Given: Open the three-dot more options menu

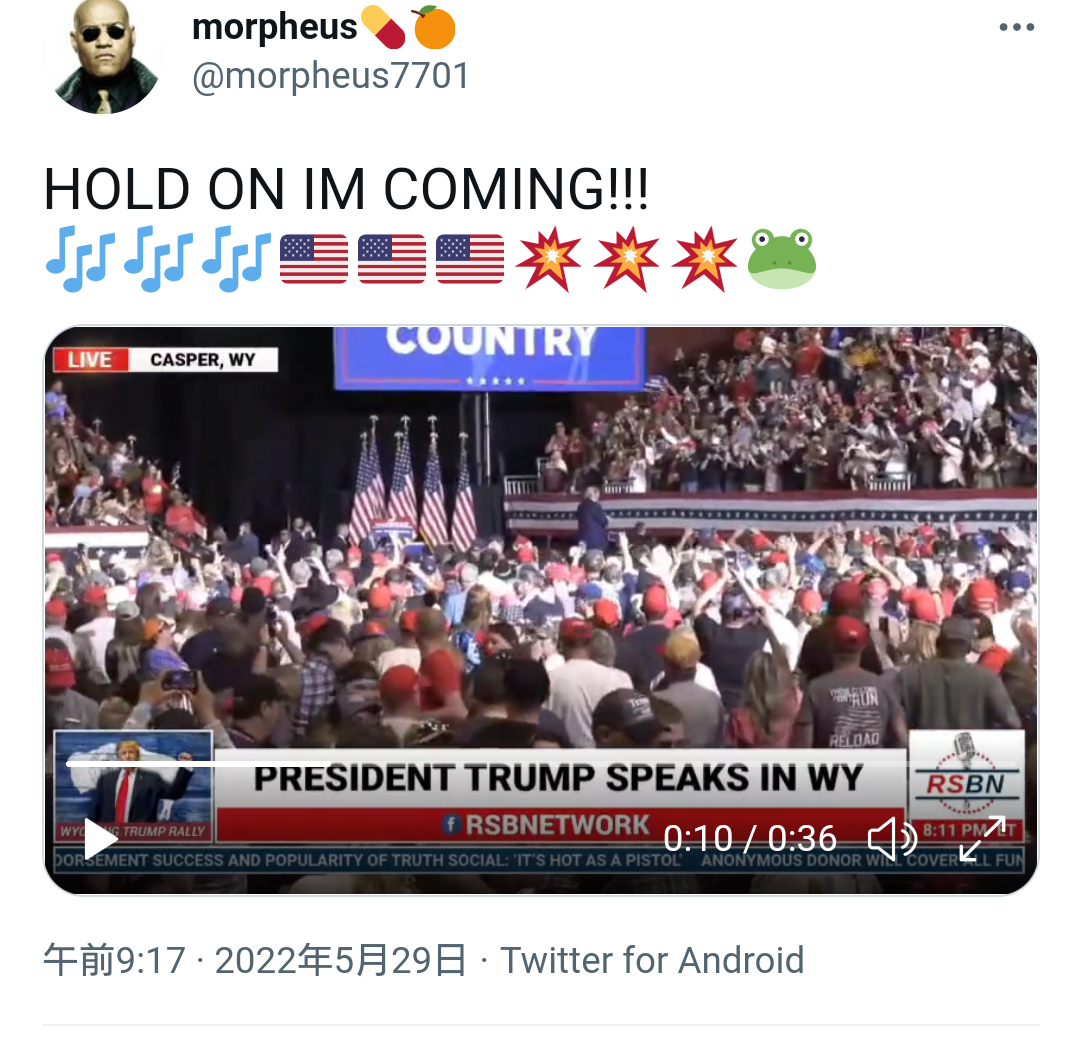Looking at the screenshot, I should (1017, 28).
